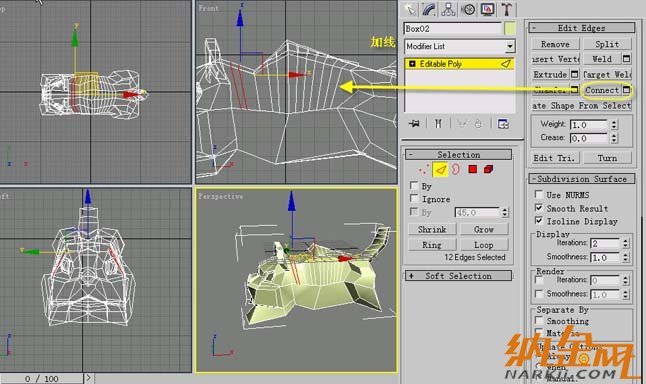Click the Turn button
This screenshot has height=384, width=646.
pyautogui.click(x=607, y=158)
